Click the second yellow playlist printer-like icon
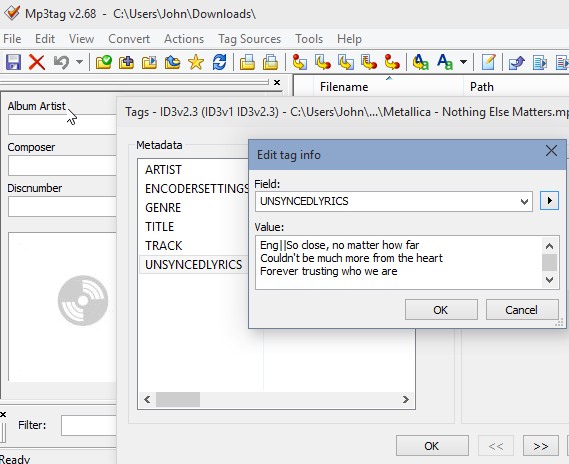 [270, 62]
